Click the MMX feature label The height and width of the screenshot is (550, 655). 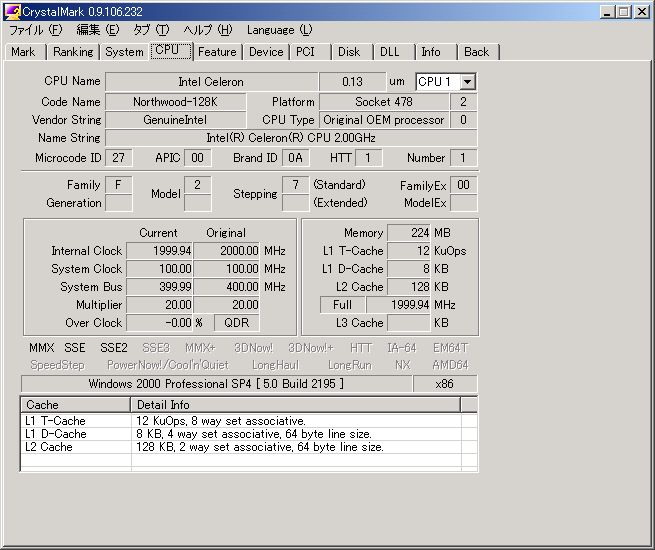point(42,348)
